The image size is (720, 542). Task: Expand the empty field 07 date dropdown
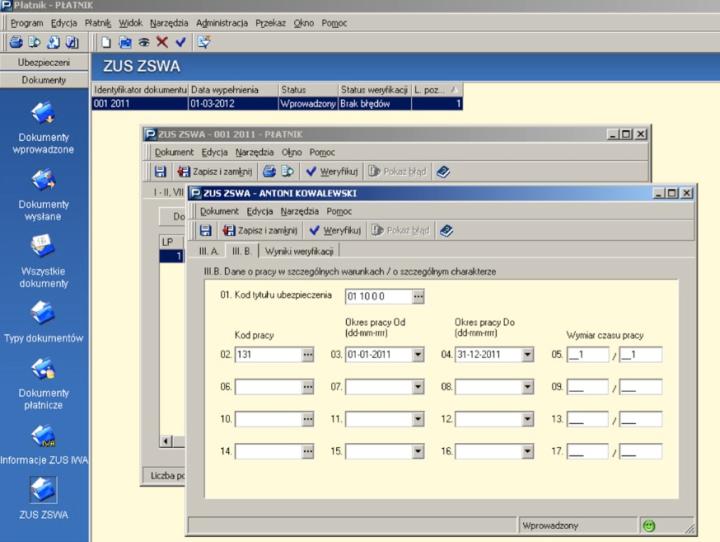(417, 386)
